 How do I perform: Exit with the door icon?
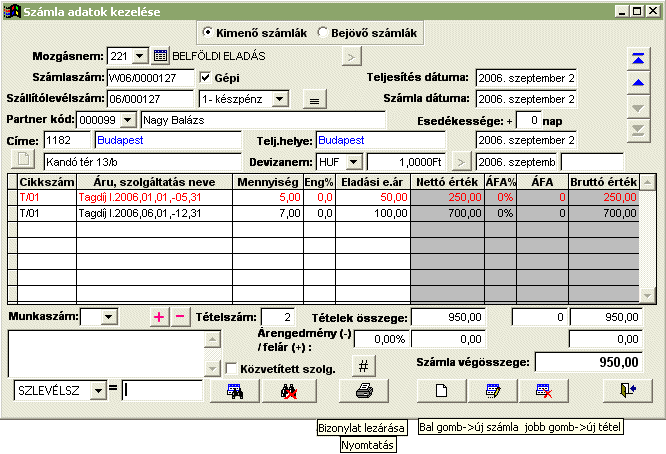[628, 391]
